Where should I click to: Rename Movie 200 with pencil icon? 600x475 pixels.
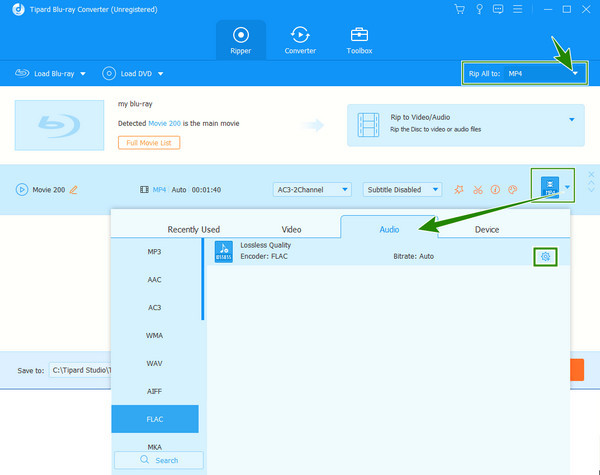73,189
